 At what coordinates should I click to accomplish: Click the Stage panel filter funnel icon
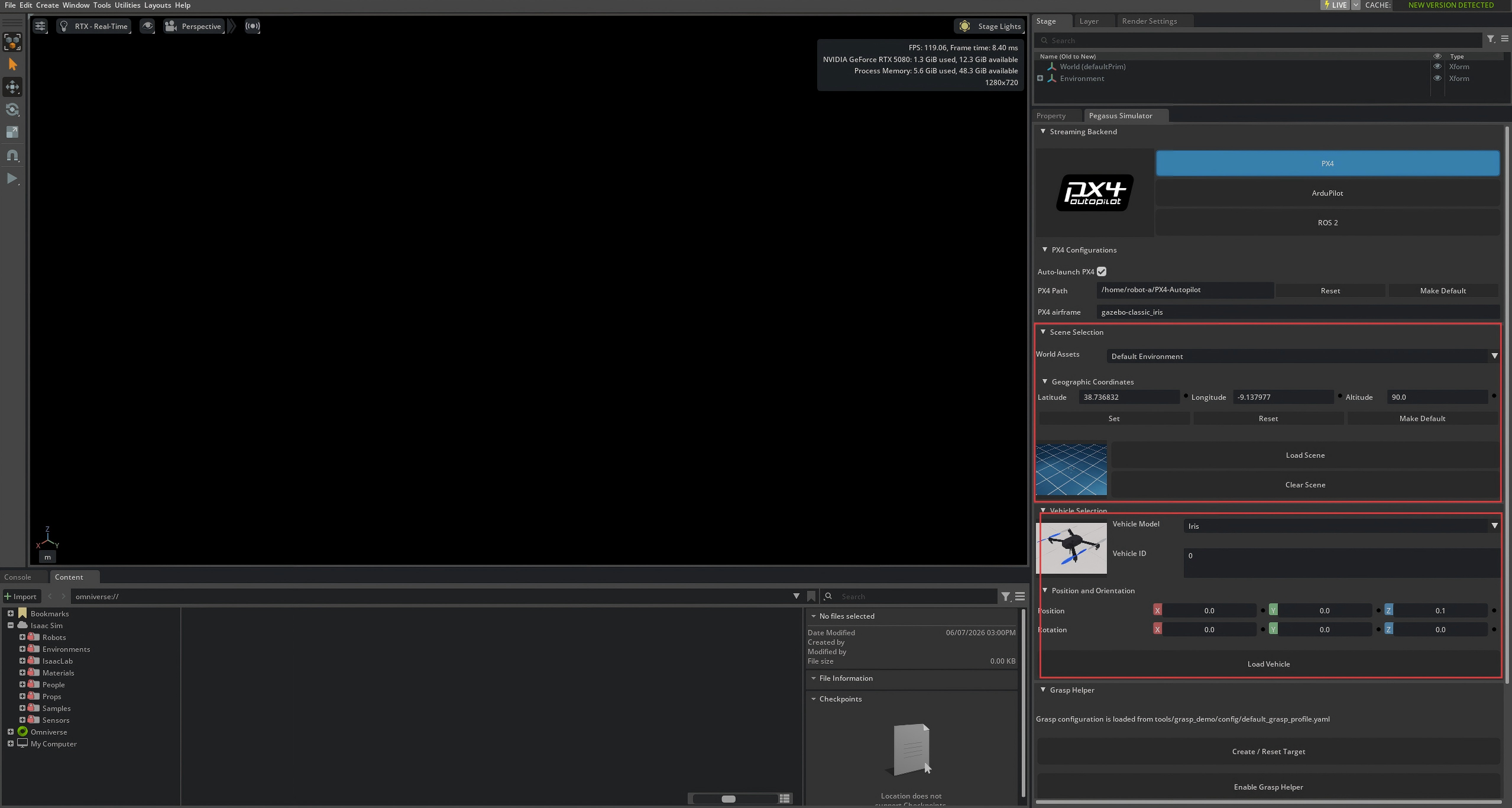point(1491,40)
